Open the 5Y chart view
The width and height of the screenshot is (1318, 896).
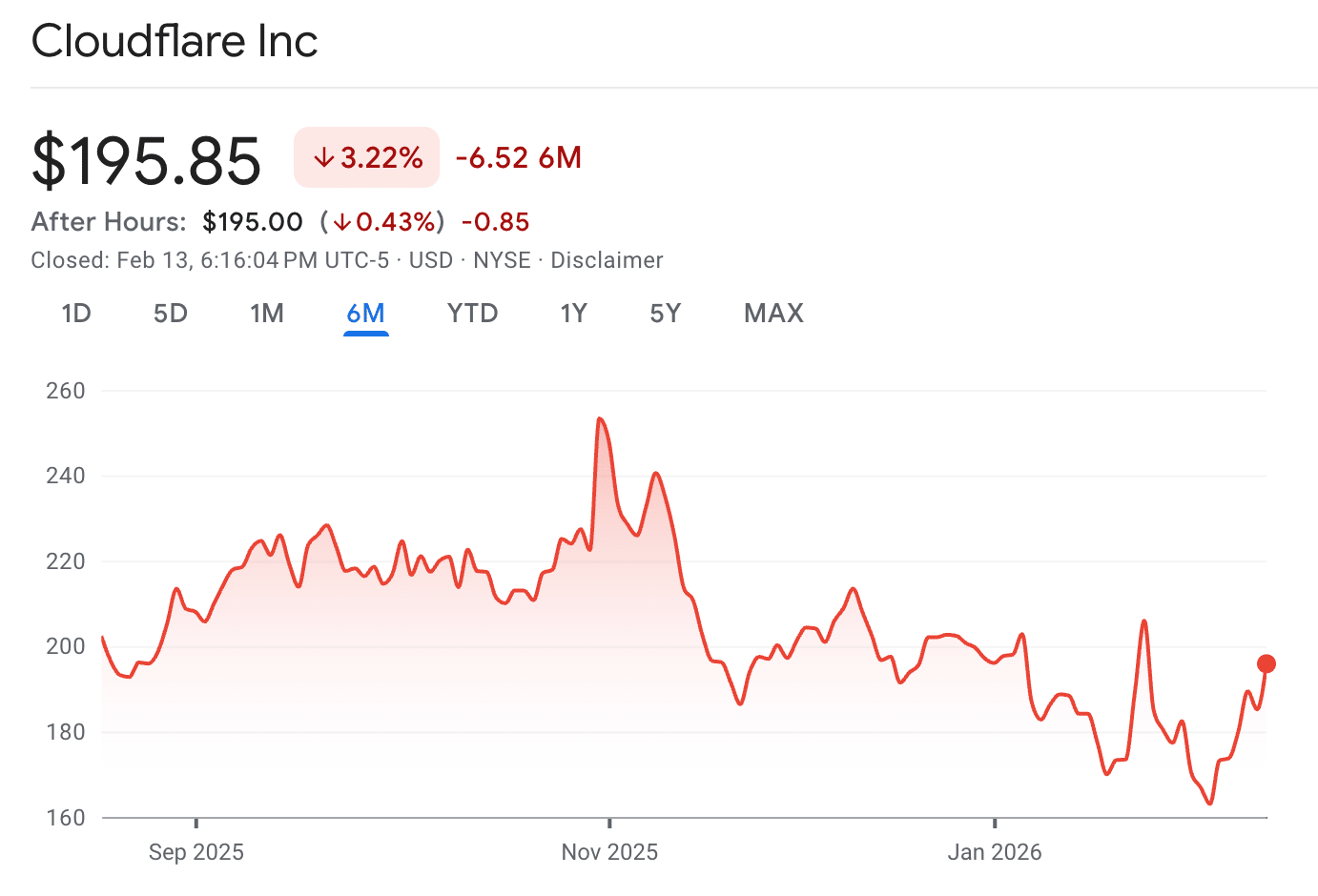point(666,314)
